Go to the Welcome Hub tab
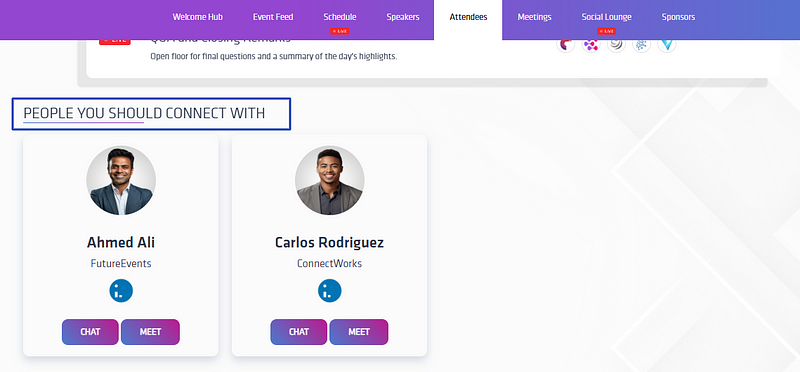The height and width of the screenshot is (372, 800). coord(197,17)
